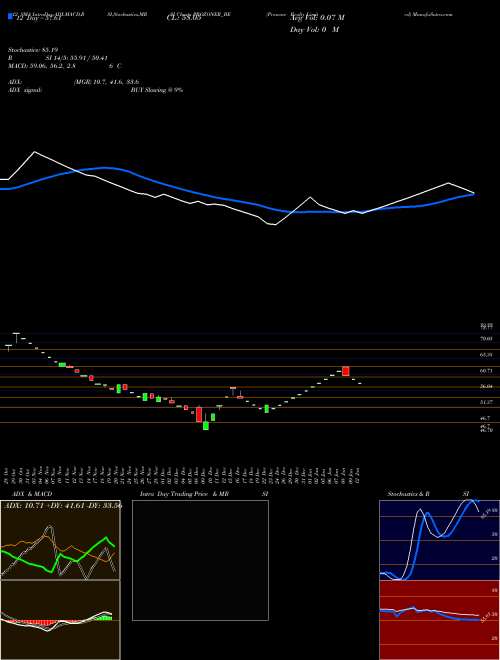Viewport: 500px width, 660px height.
Task: Click the 'Intra Day Trading Price & MR' panel title
Action: (184, 494)
